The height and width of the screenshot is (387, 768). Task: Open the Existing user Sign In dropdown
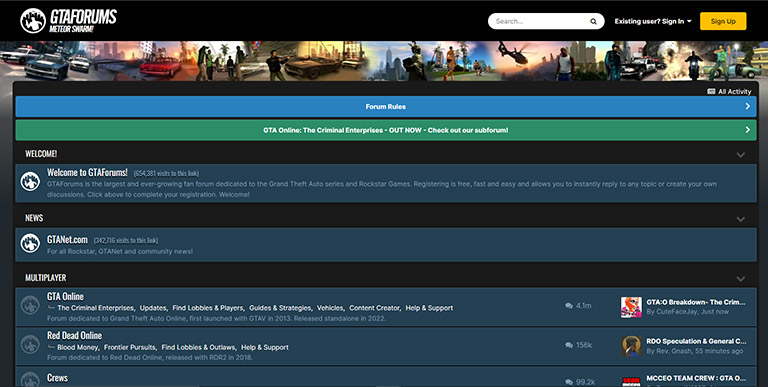click(653, 22)
